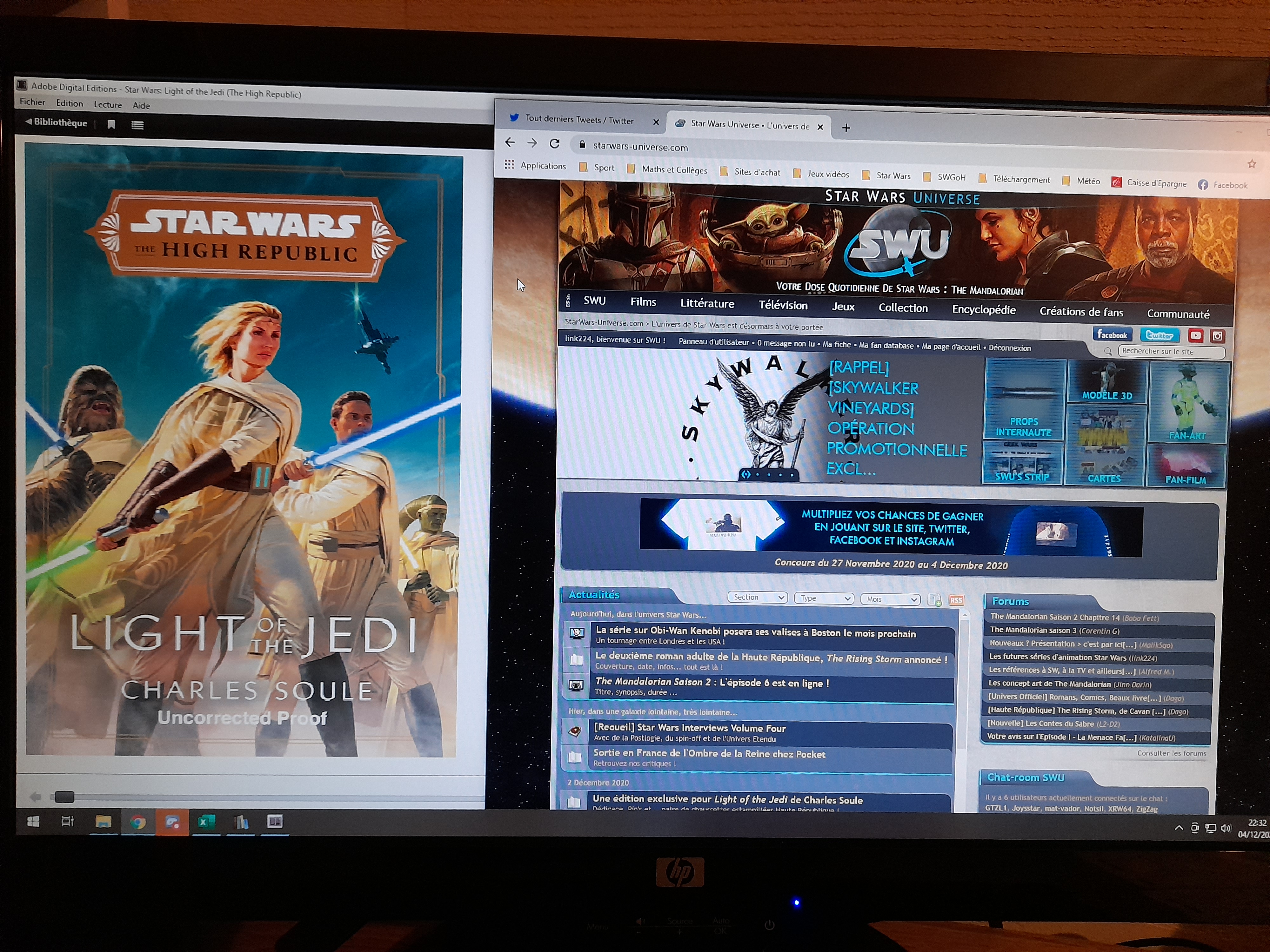Open the Panneau d'utilisateur link
The width and height of the screenshot is (1270, 952).
pos(714,342)
